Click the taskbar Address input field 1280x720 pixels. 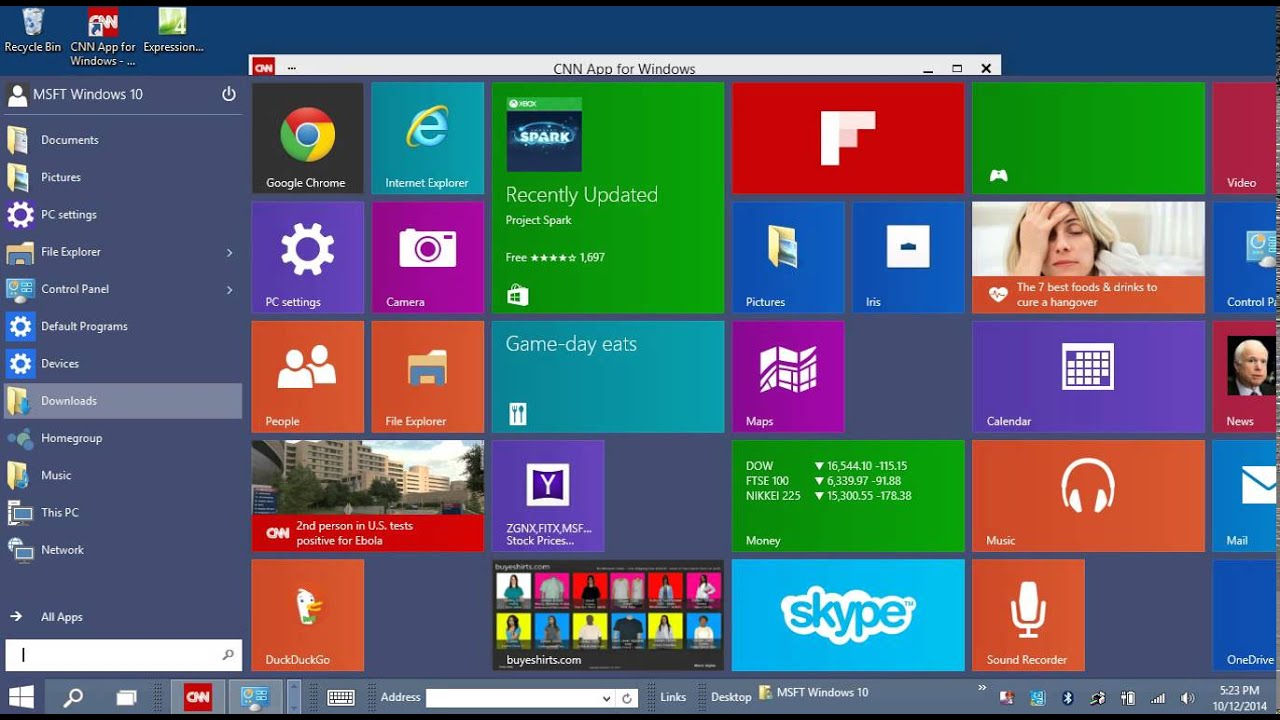(512, 698)
